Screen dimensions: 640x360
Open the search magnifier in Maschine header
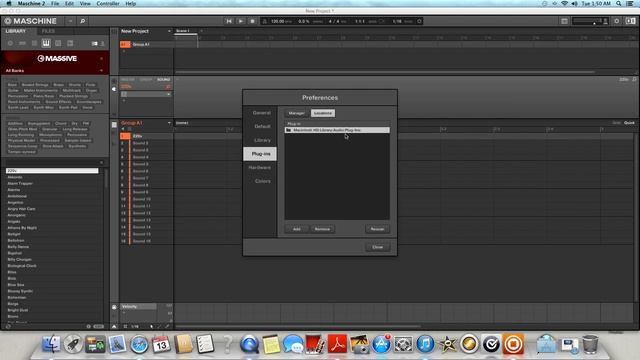click(82, 21)
